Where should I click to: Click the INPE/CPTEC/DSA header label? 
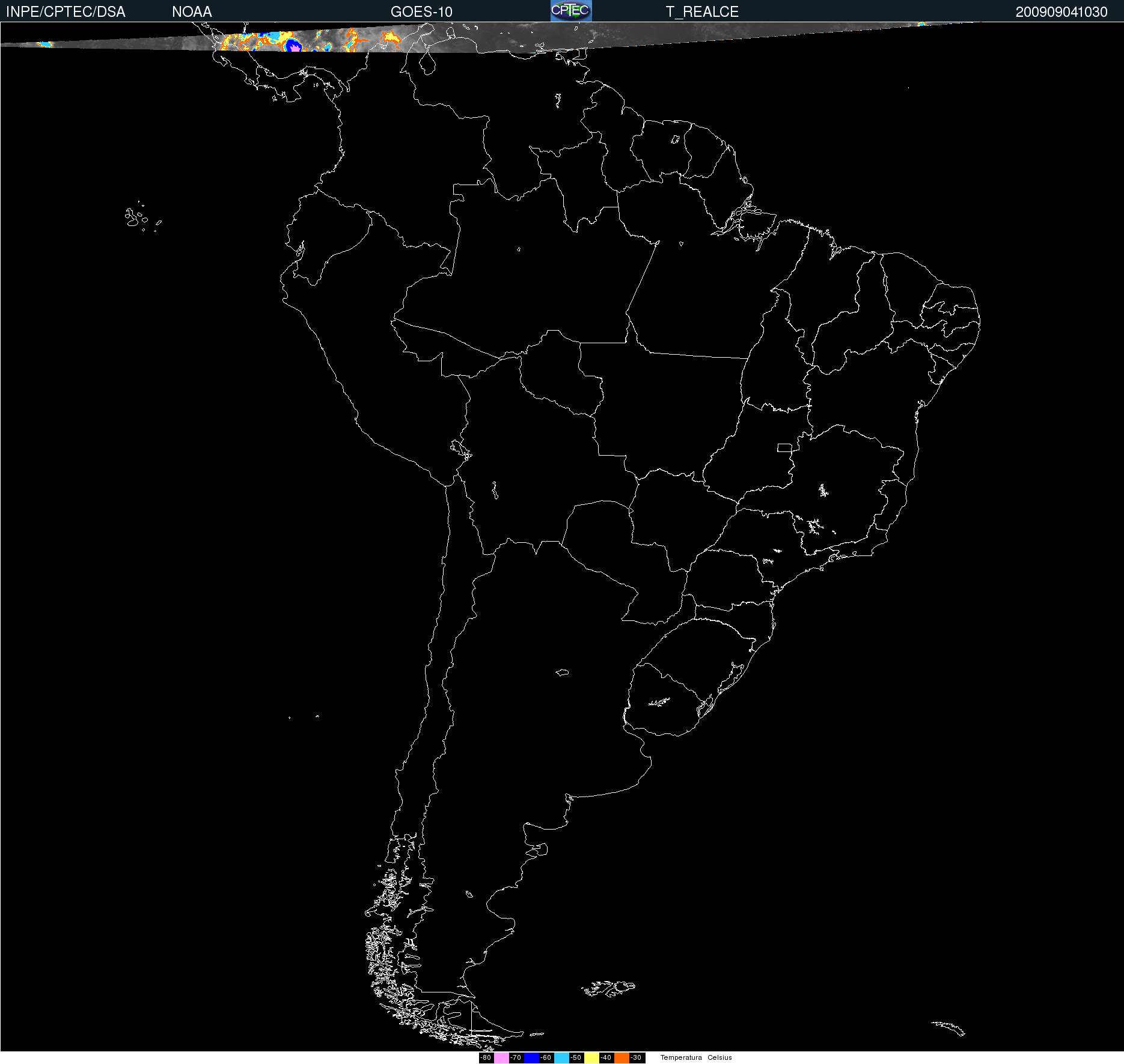pos(66,12)
